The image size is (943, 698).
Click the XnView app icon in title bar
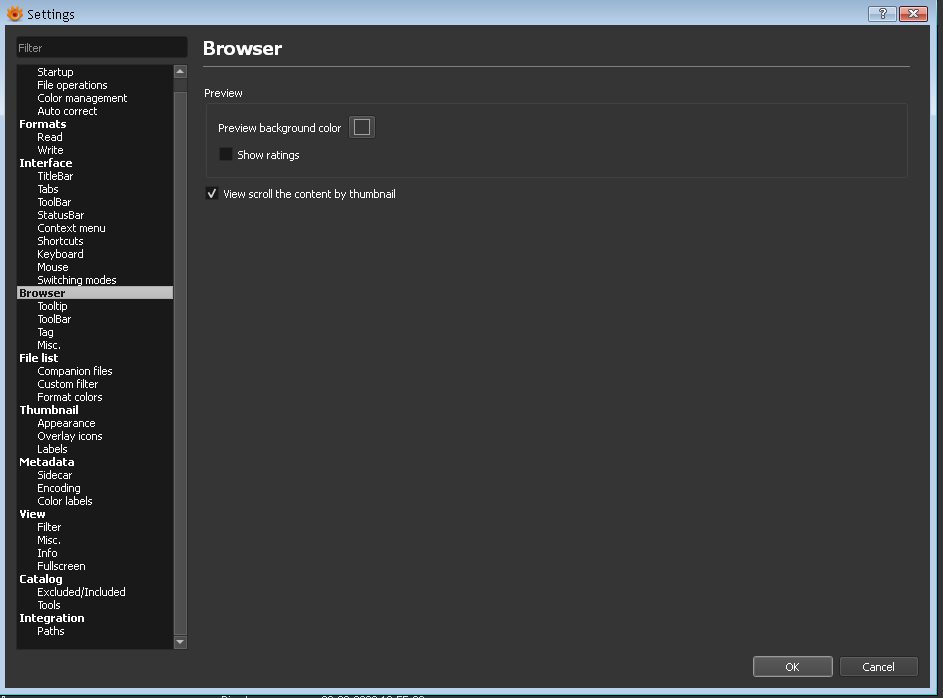[14, 13]
